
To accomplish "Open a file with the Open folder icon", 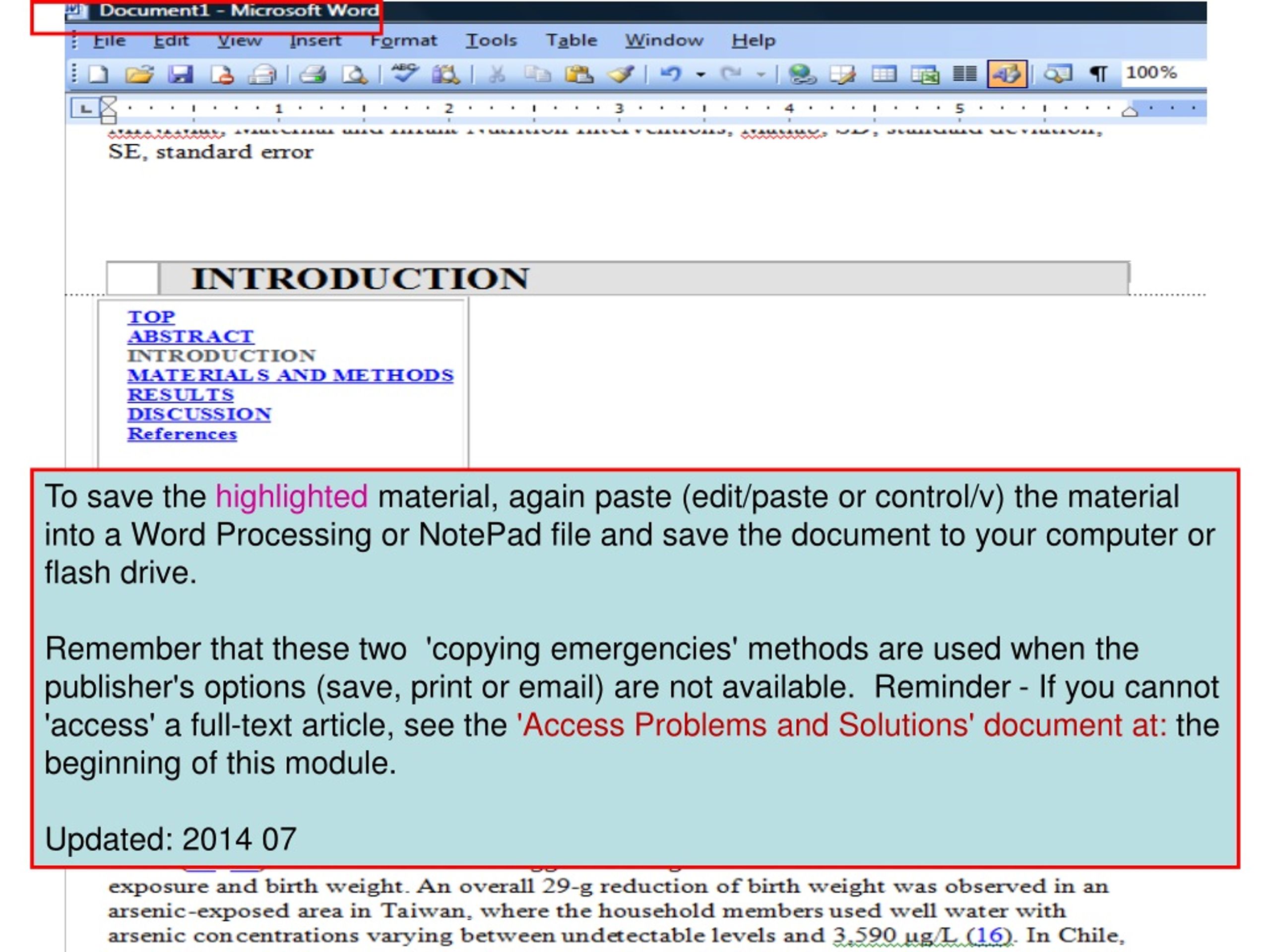I will [x=139, y=74].
